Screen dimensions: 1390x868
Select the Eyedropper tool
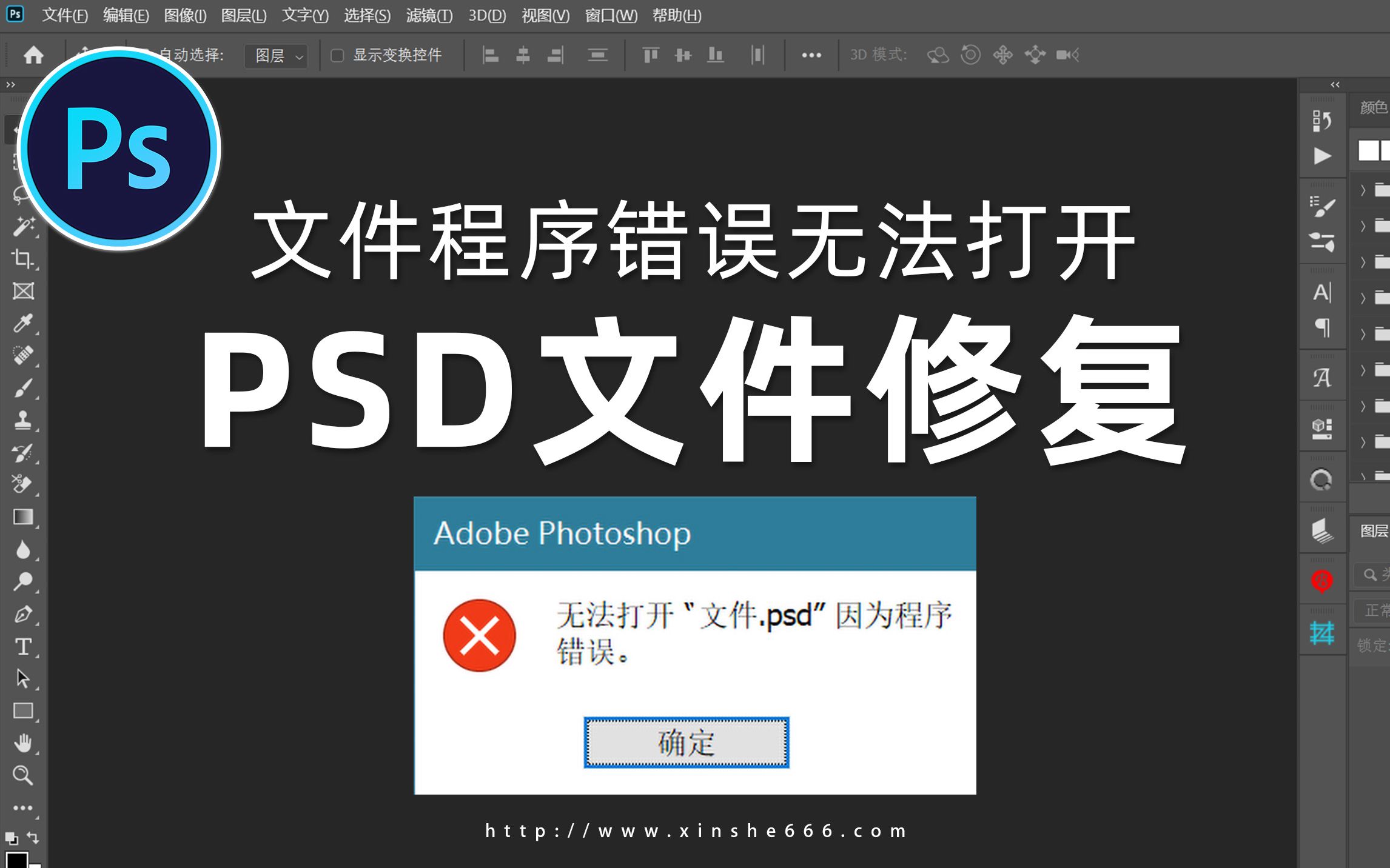[24, 323]
